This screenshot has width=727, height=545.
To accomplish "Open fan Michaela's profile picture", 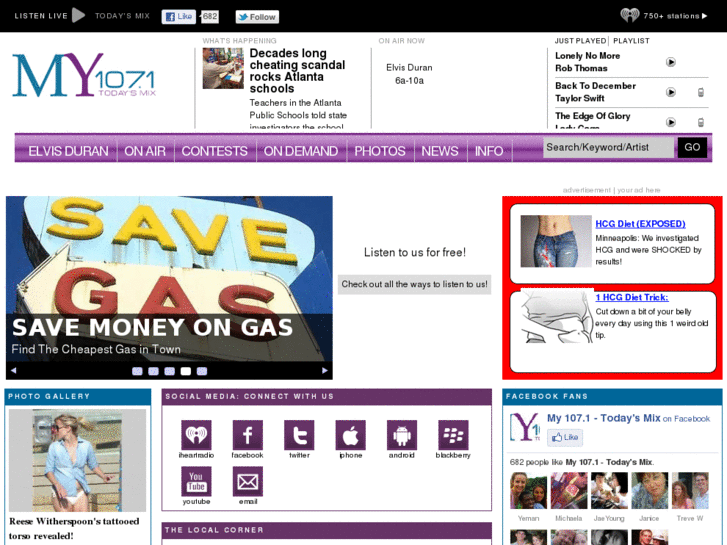I will (x=568, y=491).
